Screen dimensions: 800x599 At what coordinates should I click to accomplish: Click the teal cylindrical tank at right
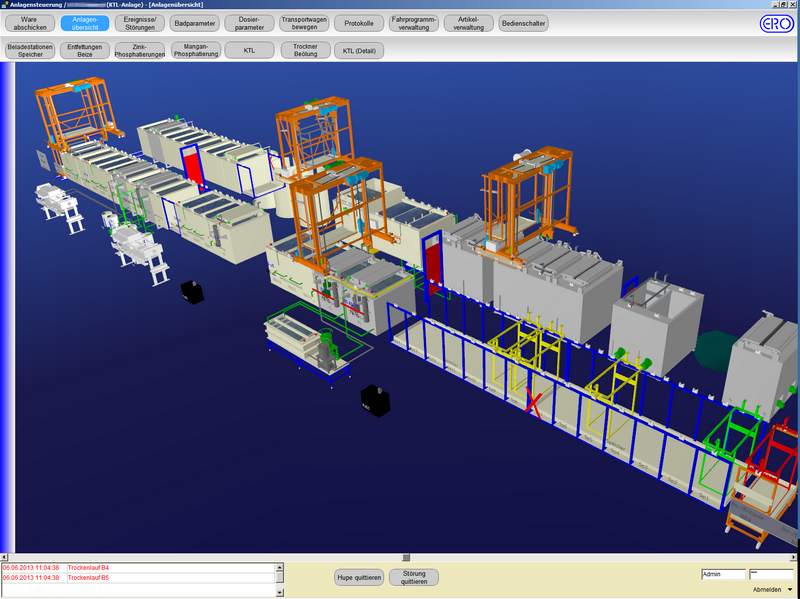712,351
